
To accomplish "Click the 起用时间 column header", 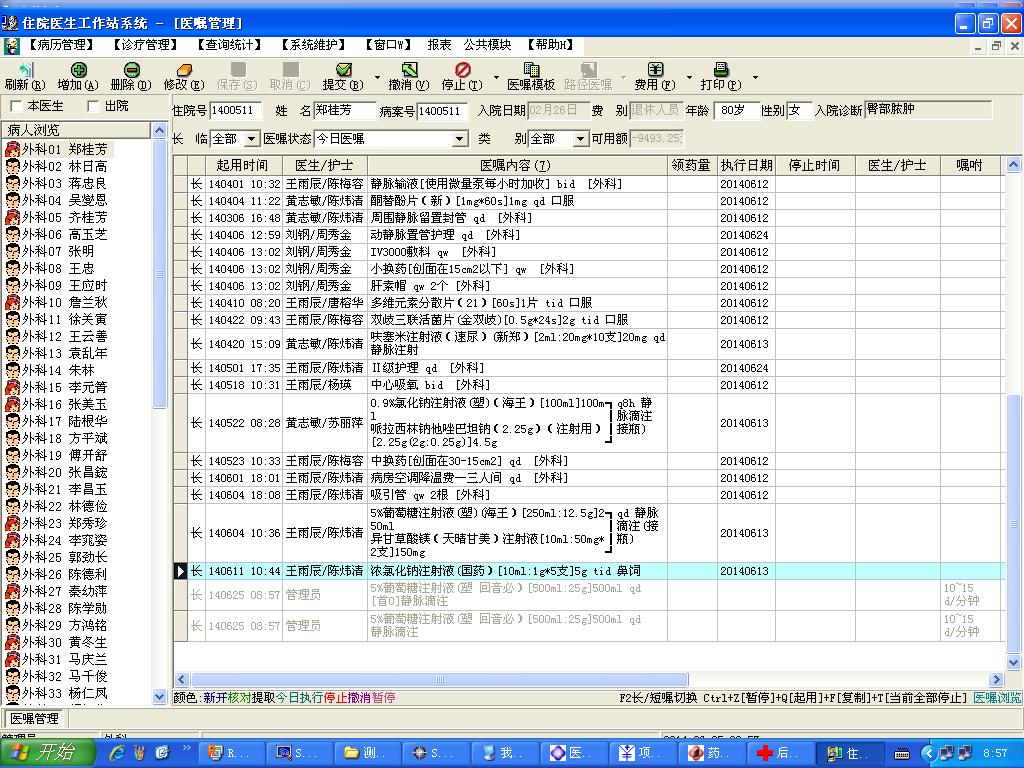I will click(x=244, y=165).
